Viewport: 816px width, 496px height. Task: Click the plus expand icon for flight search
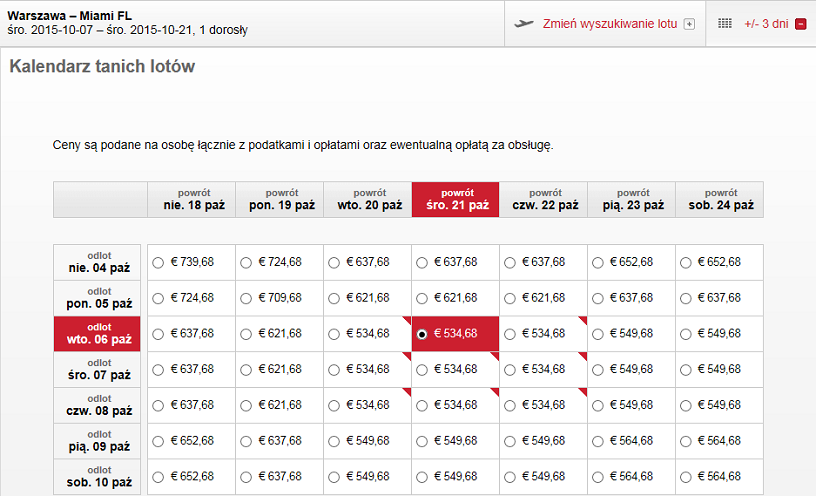(x=689, y=24)
